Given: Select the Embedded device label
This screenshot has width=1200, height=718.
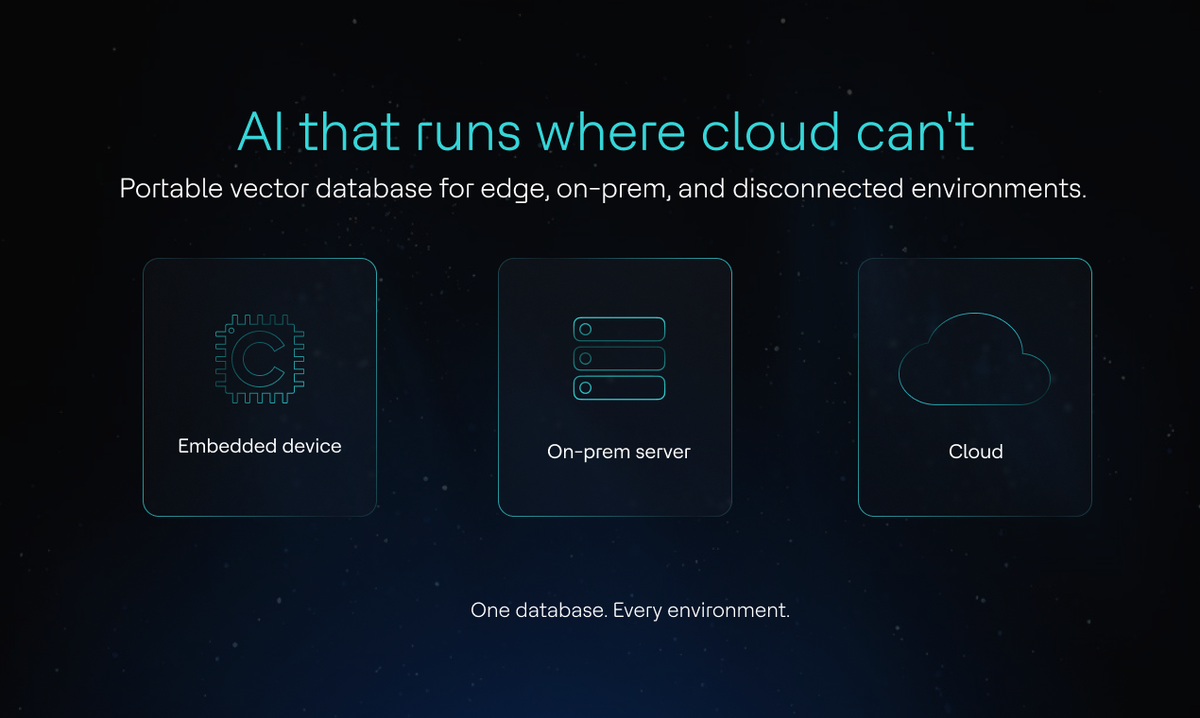Looking at the screenshot, I should tap(259, 446).
